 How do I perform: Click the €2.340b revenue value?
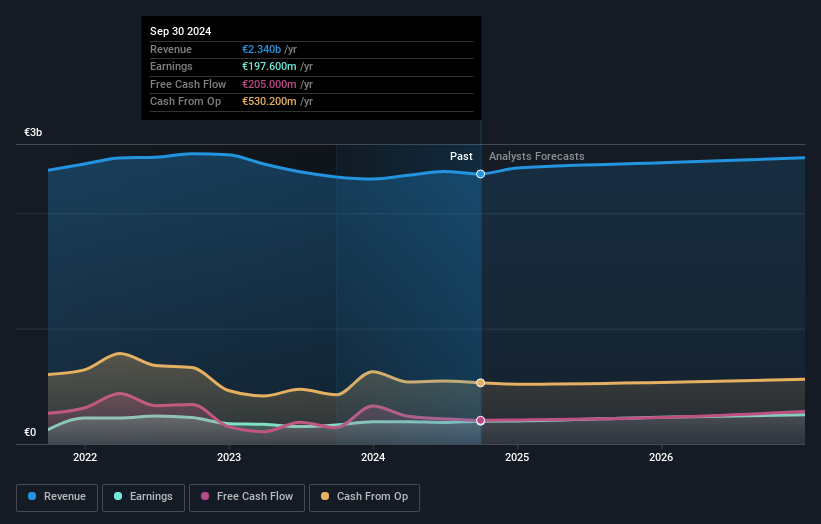click(261, 49)
